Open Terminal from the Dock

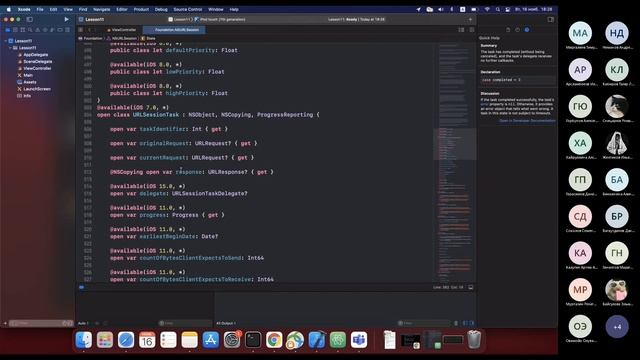(253, 340)
